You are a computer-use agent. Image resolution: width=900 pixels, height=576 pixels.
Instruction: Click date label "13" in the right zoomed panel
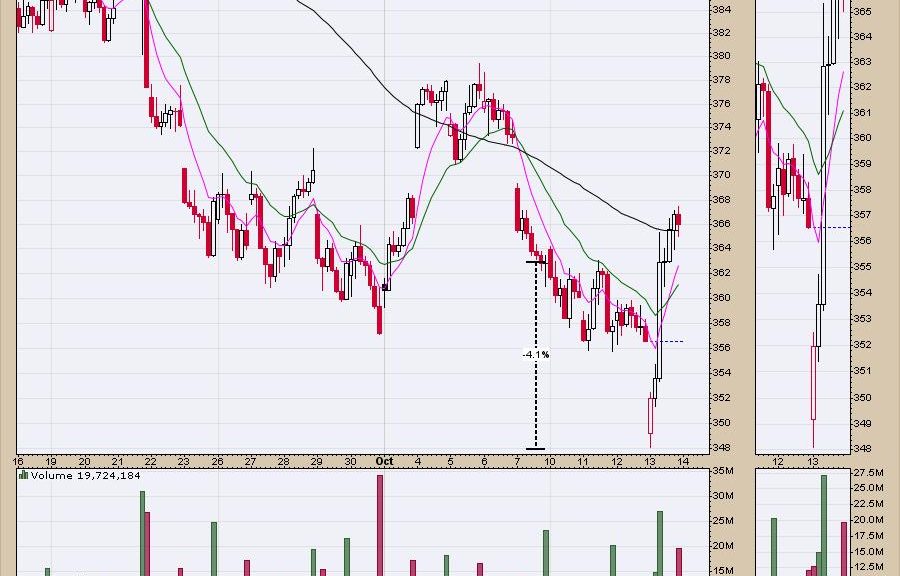click(813, 462)
